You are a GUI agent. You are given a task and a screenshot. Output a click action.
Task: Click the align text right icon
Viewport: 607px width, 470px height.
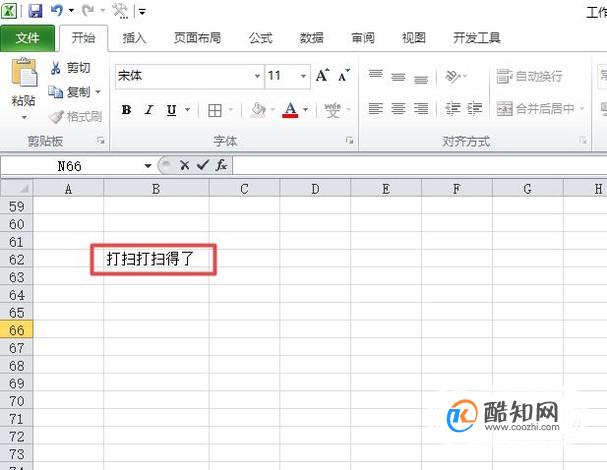click(421, 109)
